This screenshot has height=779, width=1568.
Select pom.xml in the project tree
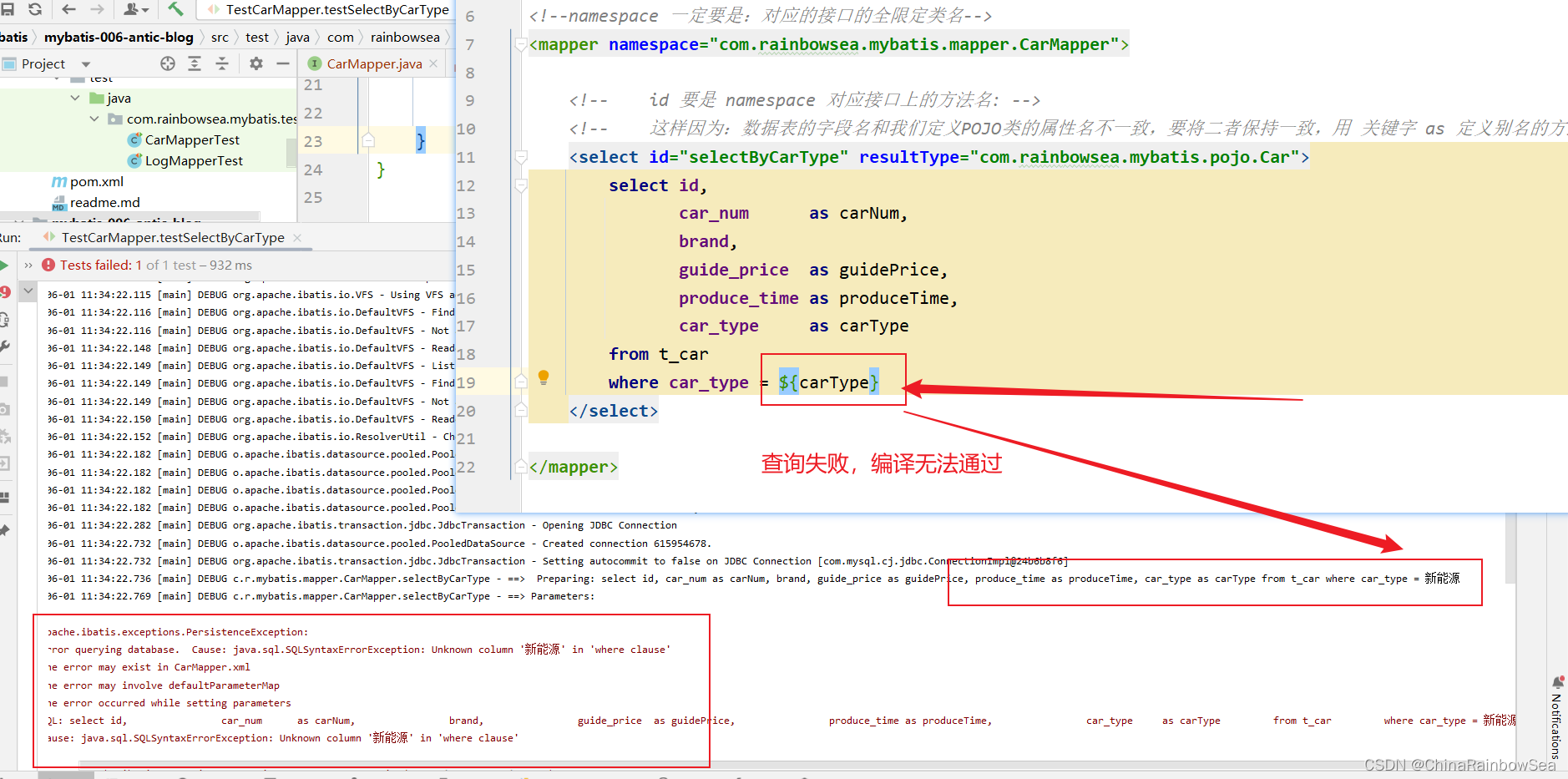coord(96,181)
